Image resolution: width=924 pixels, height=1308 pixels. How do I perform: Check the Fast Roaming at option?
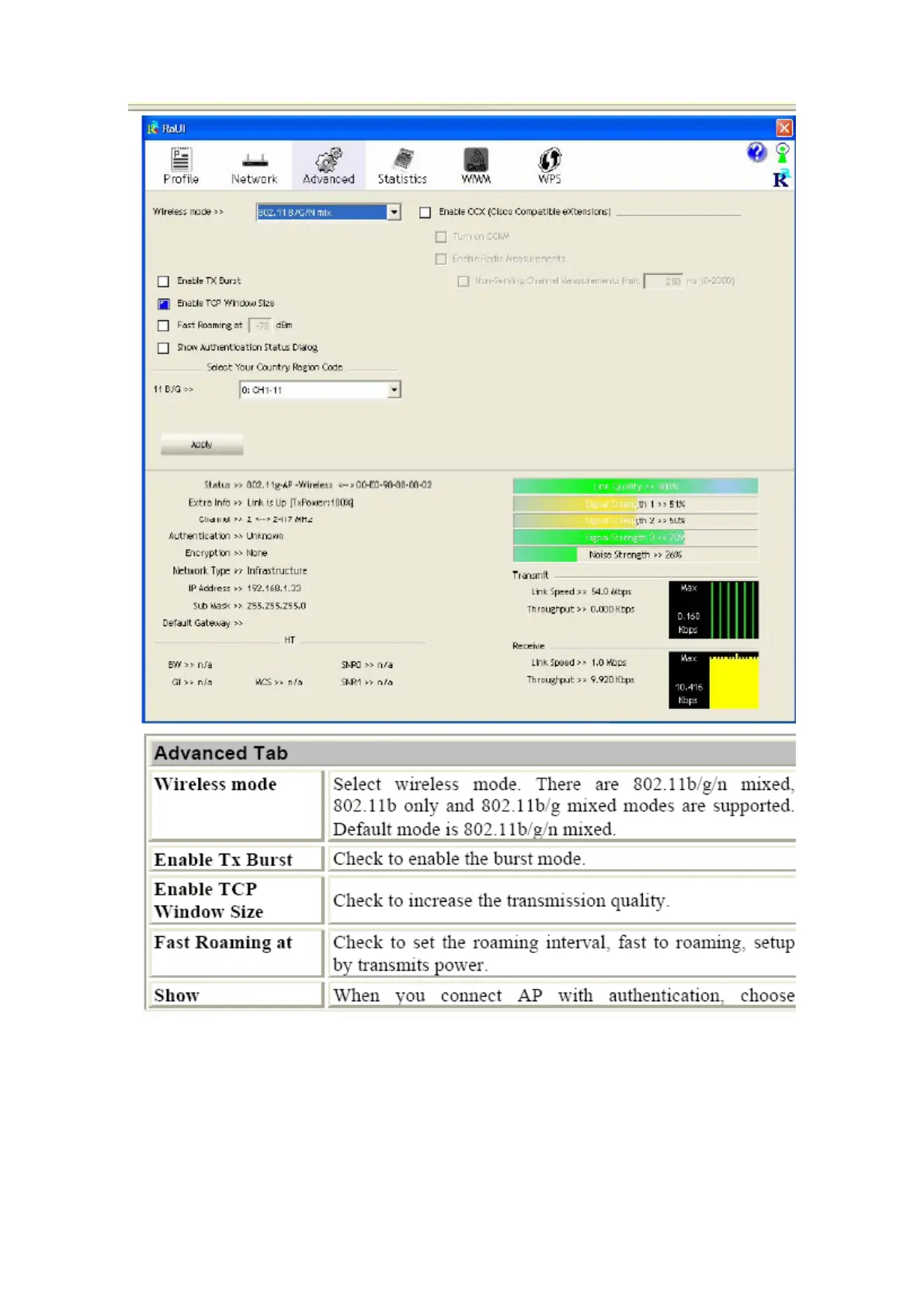click(x=163, y=325)
